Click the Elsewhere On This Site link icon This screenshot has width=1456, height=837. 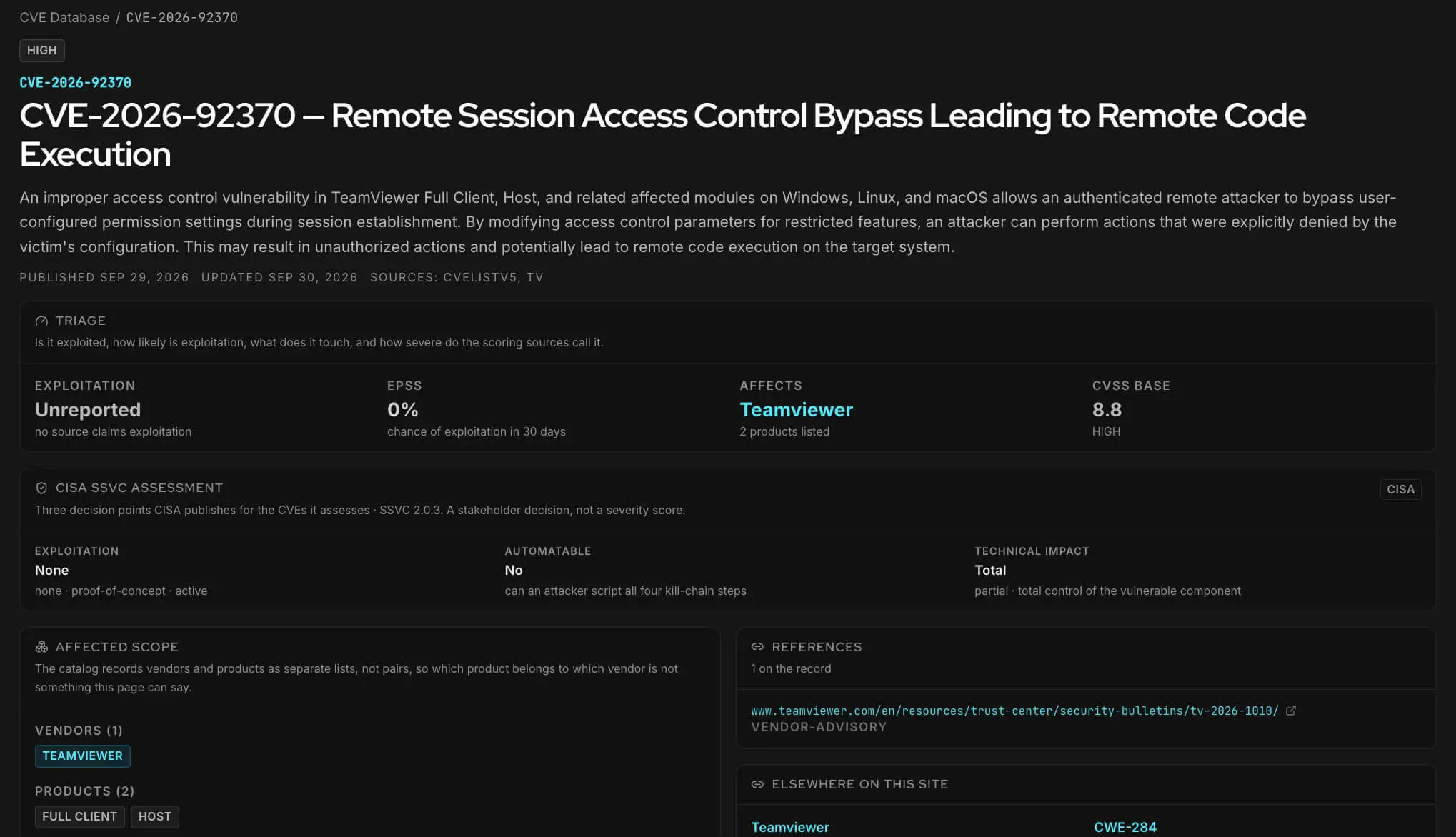click(x=757, y=784)
